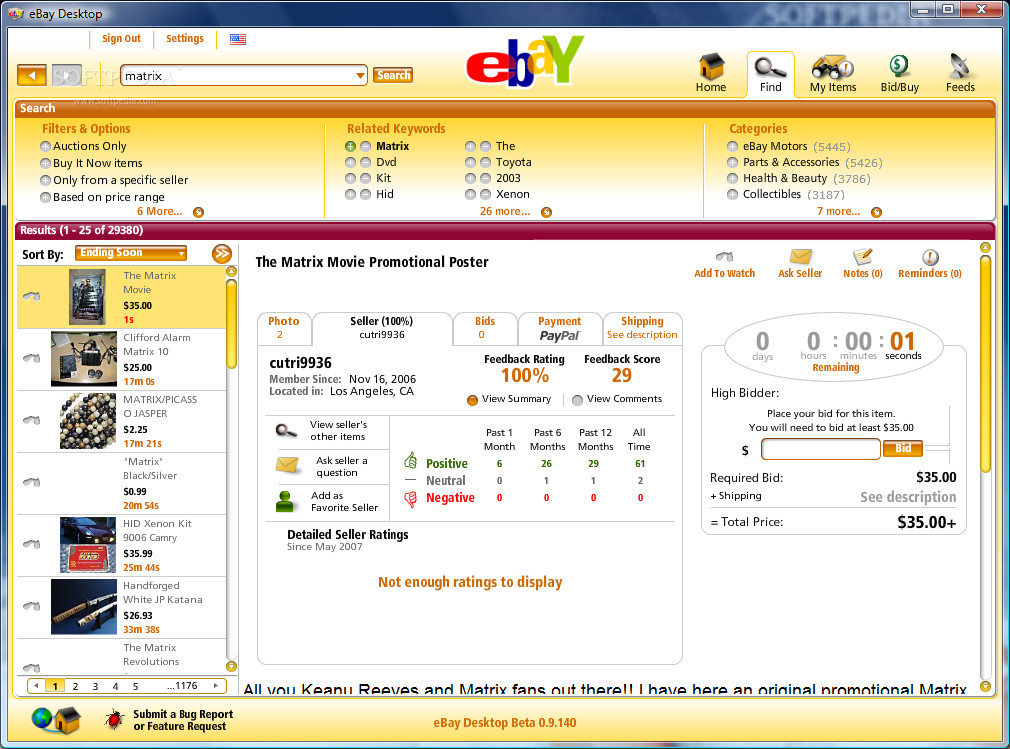Click the Sign Out link
This screenshot has height=749, width=1010.
click(x=121, y=39)
